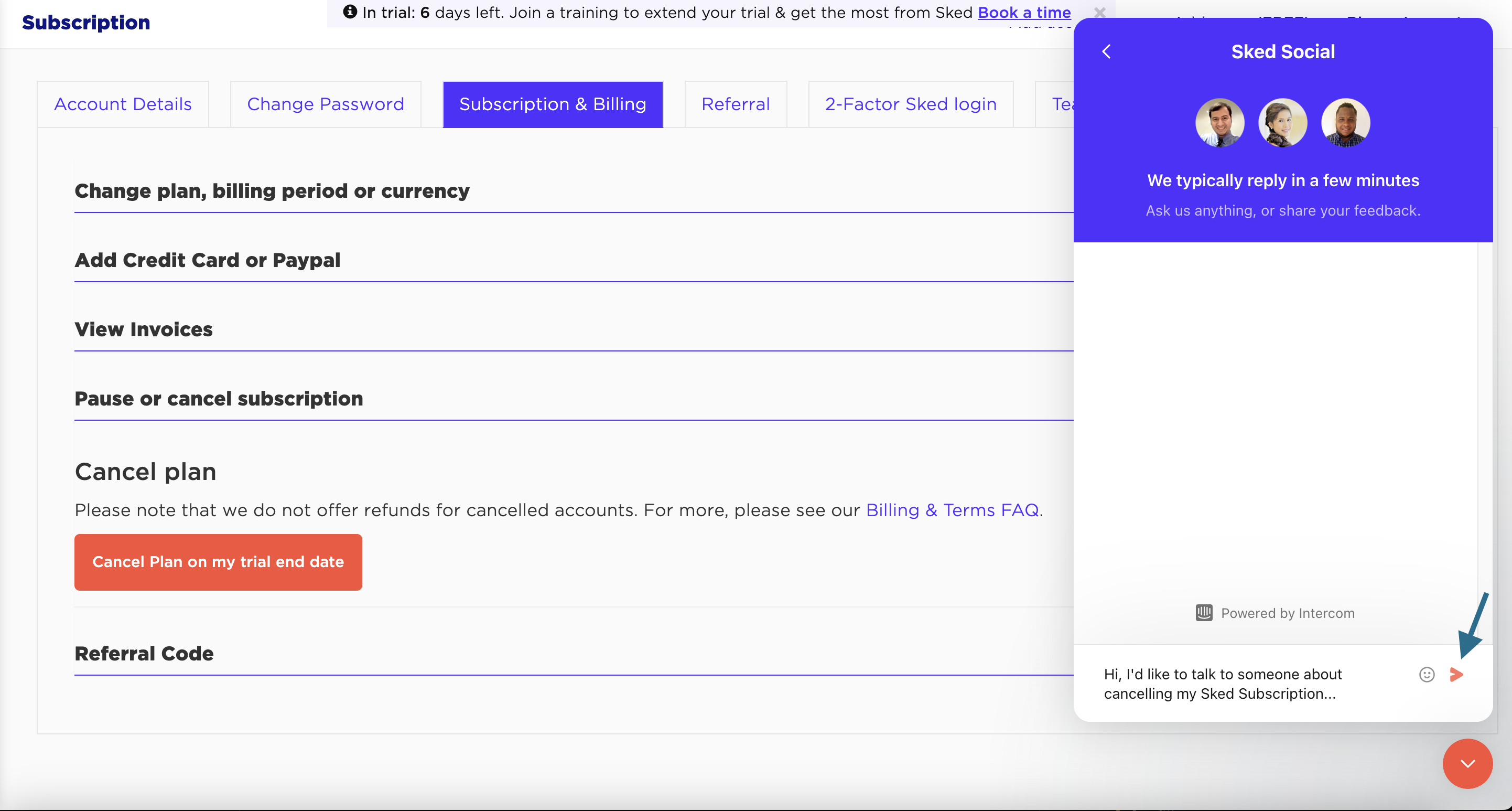Open the Billing & Terms FAQ link
Image resolution: width=1512 pixels, height=811 pixels.
point(952,510)
